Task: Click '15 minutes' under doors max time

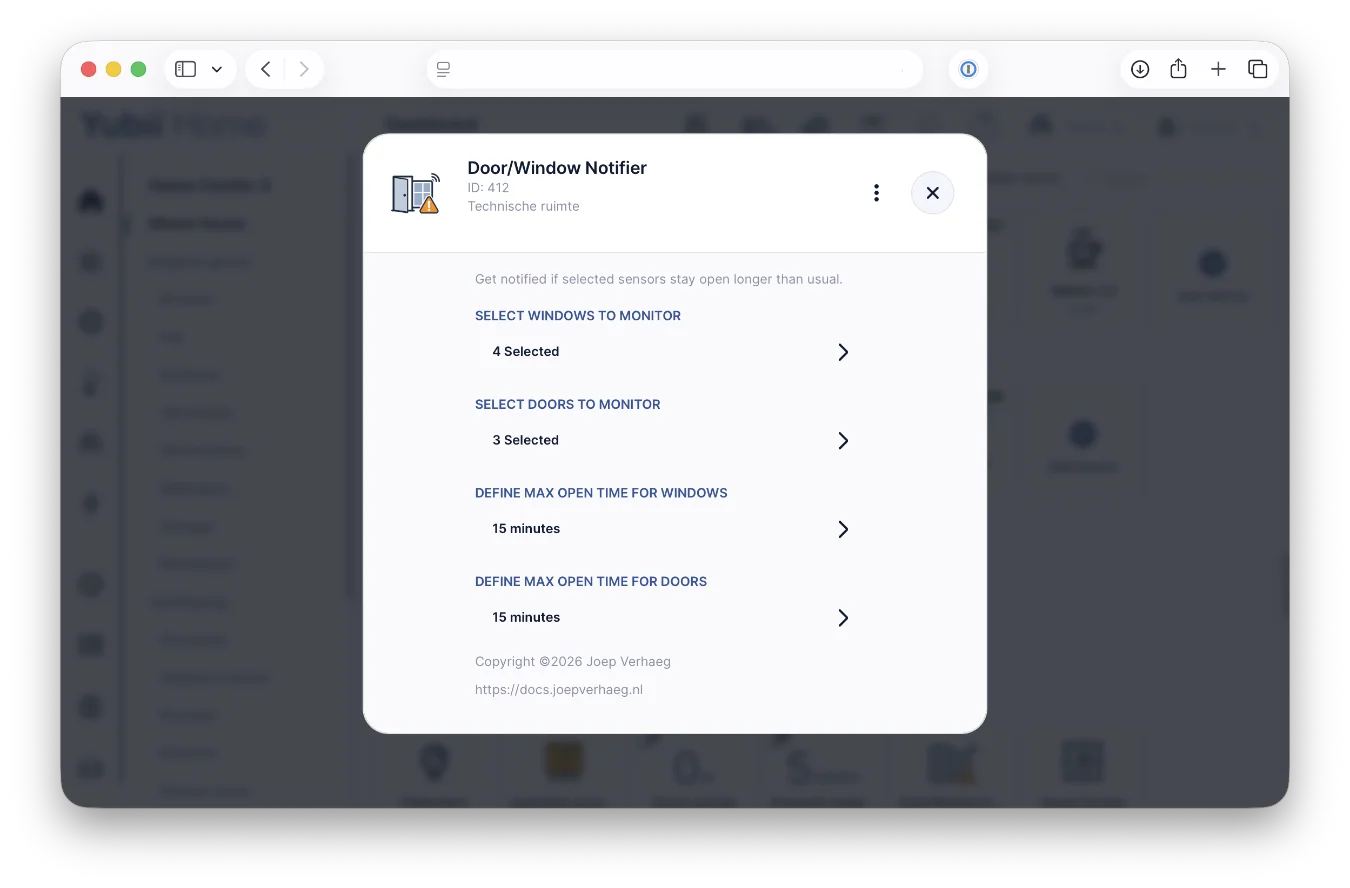Action: pyautogui.click(x=526, y=618)
